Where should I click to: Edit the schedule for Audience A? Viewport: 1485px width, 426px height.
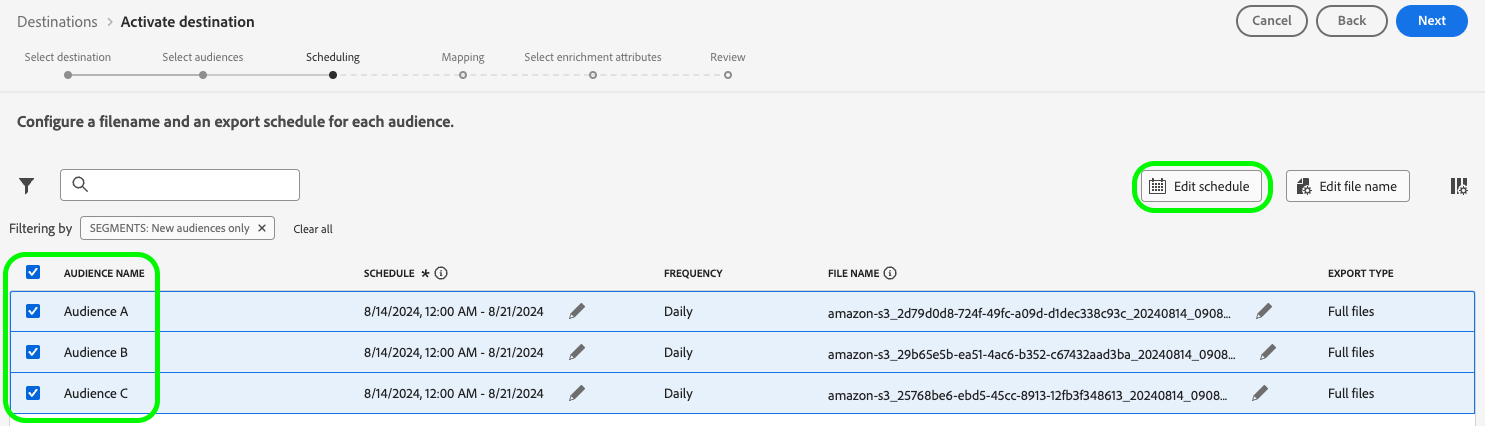577,311
